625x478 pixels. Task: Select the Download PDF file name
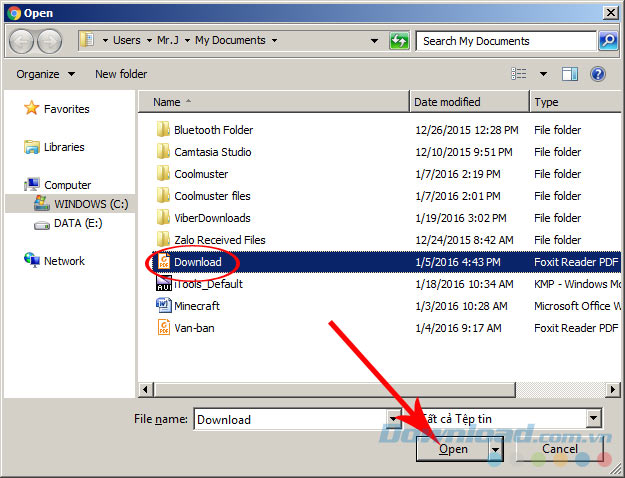pyautogui.click(x=198, y=262)
